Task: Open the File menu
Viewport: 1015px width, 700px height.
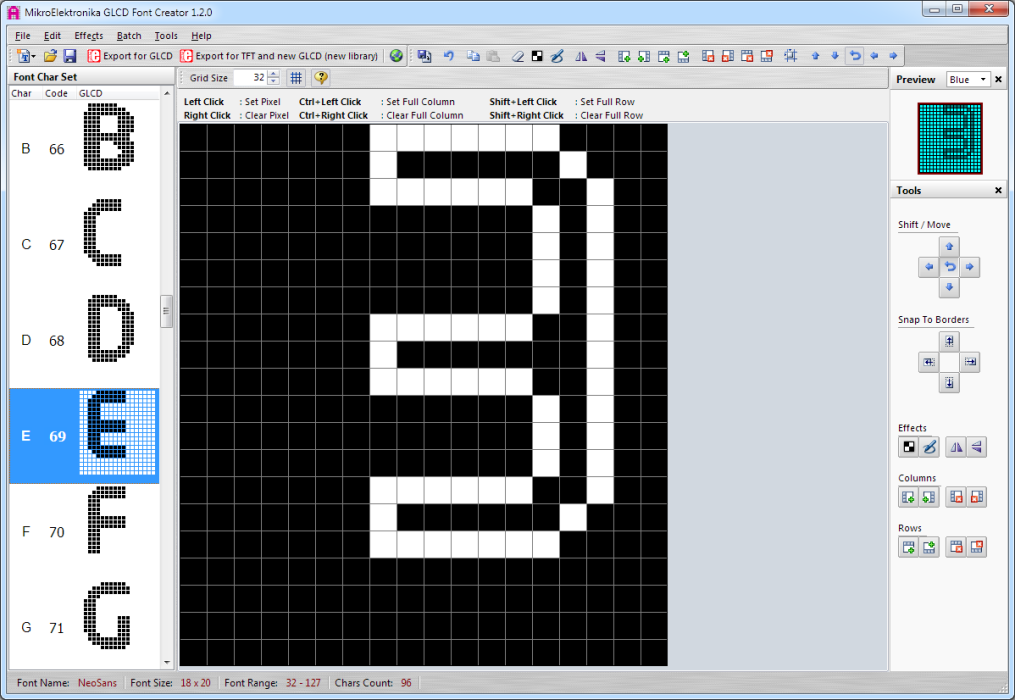Action: 23,36
